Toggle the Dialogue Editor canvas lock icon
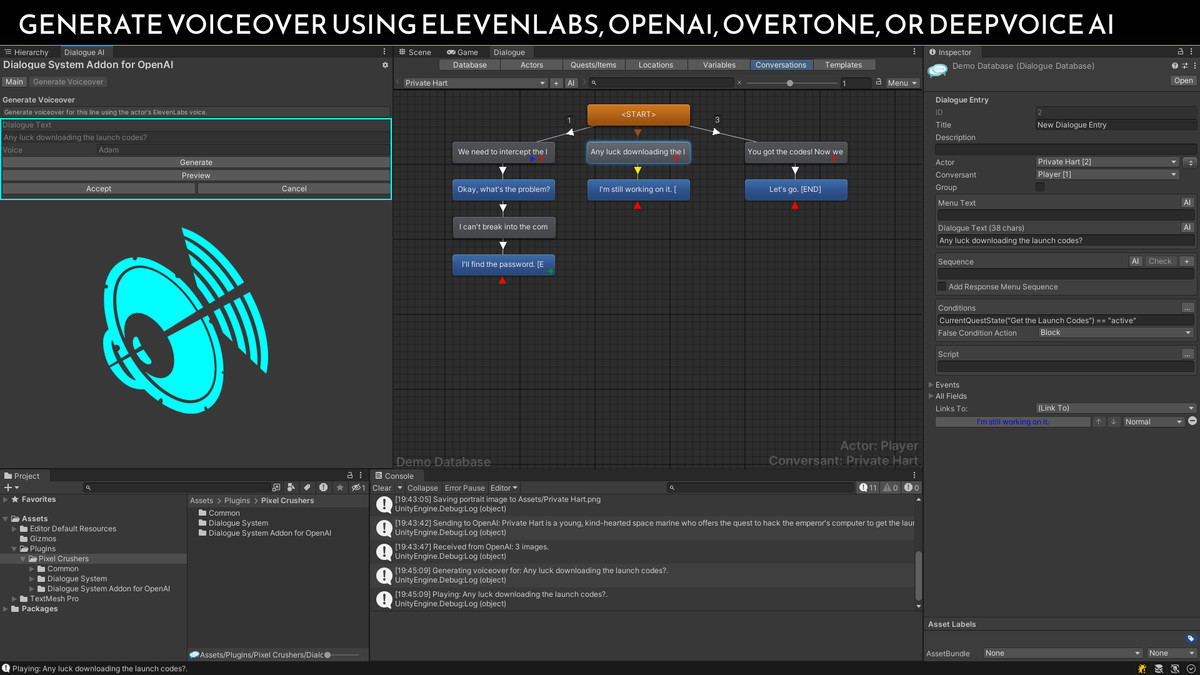The width and height of the screenshot is (1200, 675). click(x=878, y=83)
